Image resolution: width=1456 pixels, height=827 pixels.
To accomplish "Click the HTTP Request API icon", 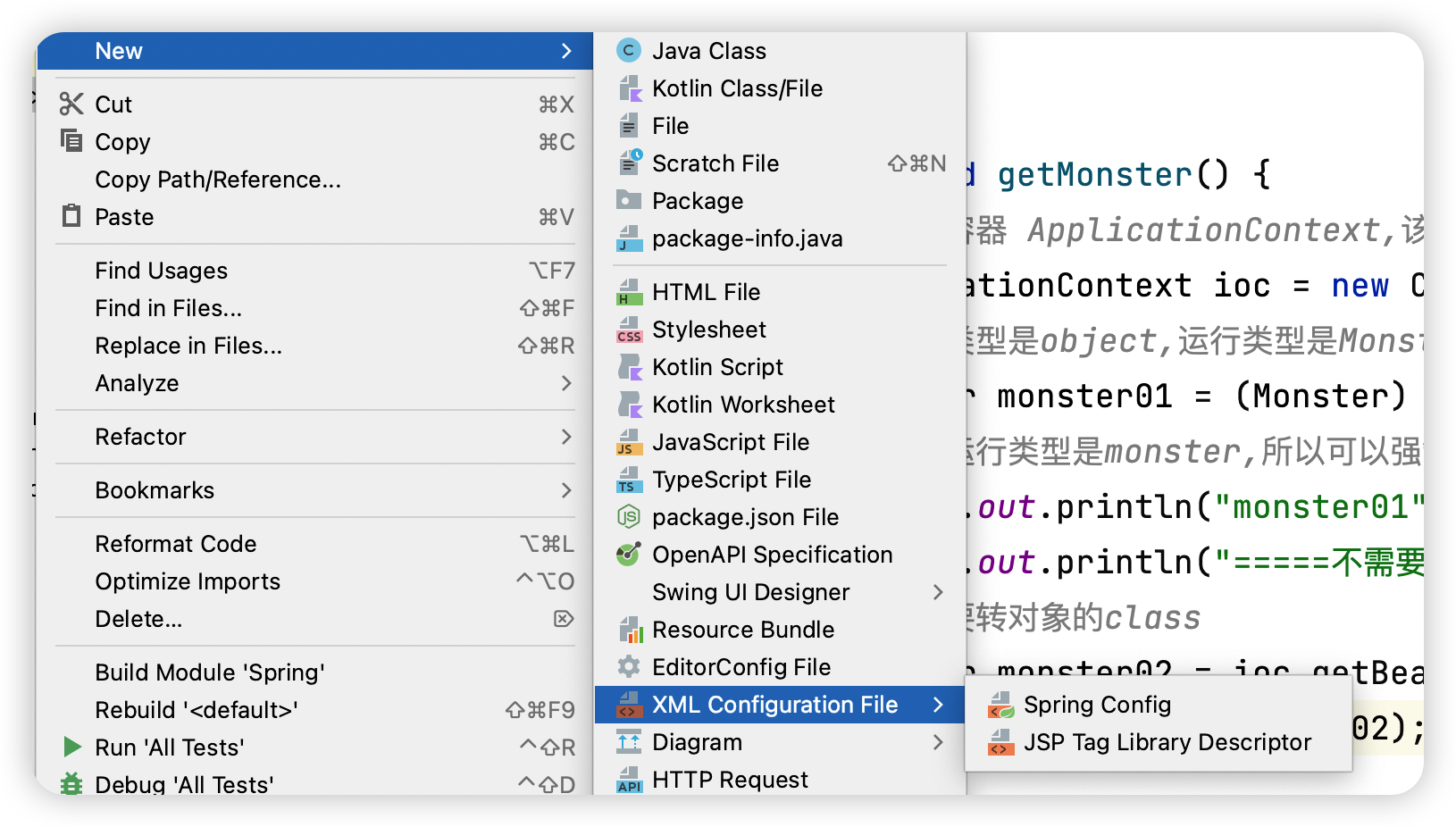I will pyautogui.click(x=629, y=780).
